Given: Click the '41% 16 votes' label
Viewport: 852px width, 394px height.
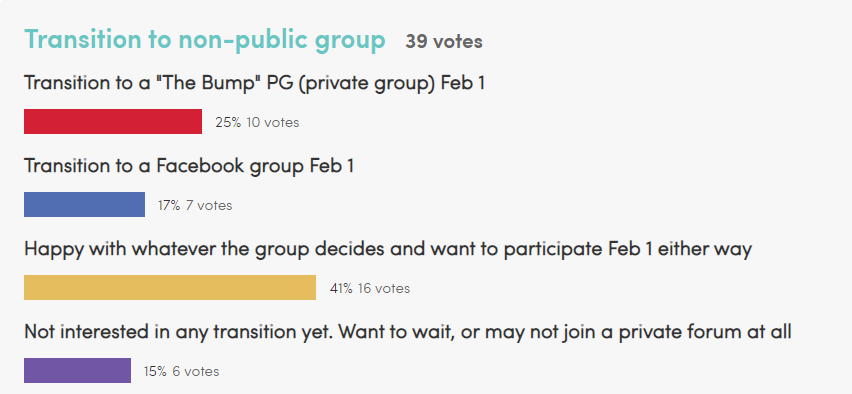Looking at the screenshot, I should coord(369,289).
